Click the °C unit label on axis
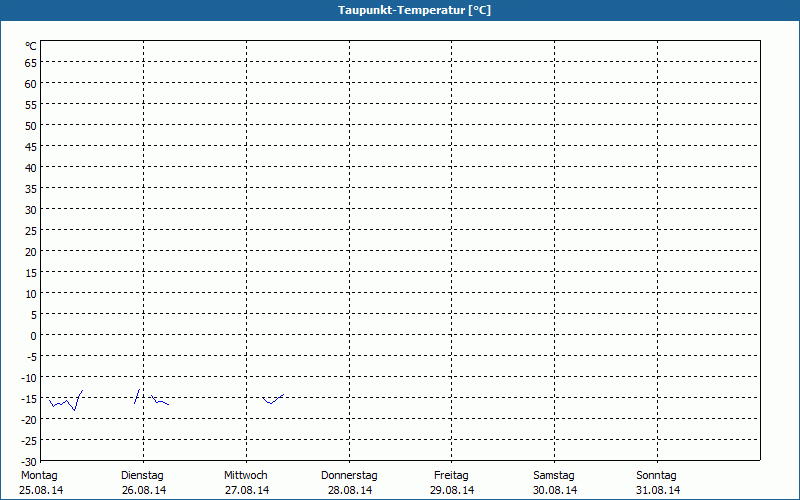 (x=31, y=46)
